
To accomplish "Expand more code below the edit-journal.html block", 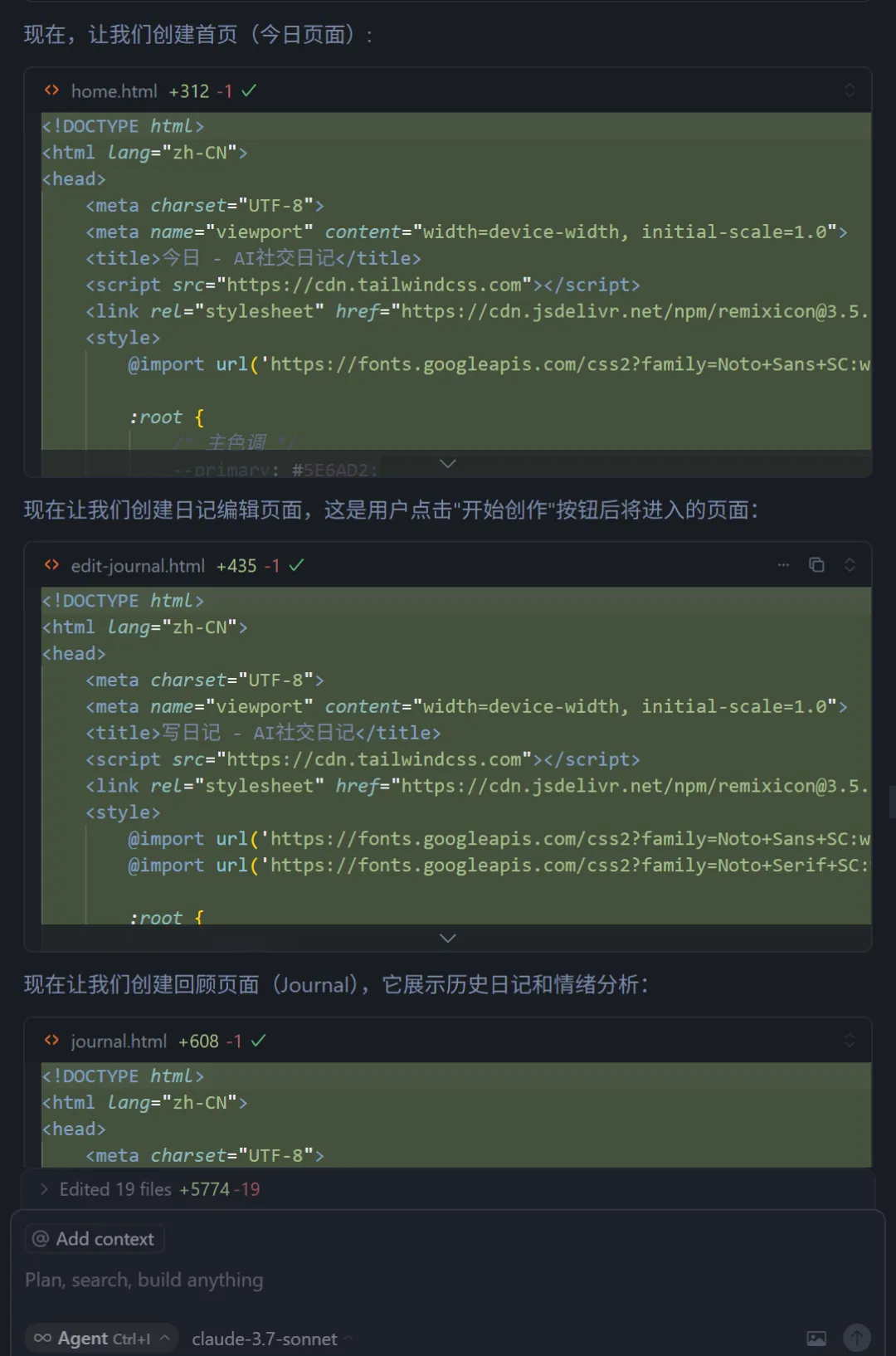I will click(448, 939).
